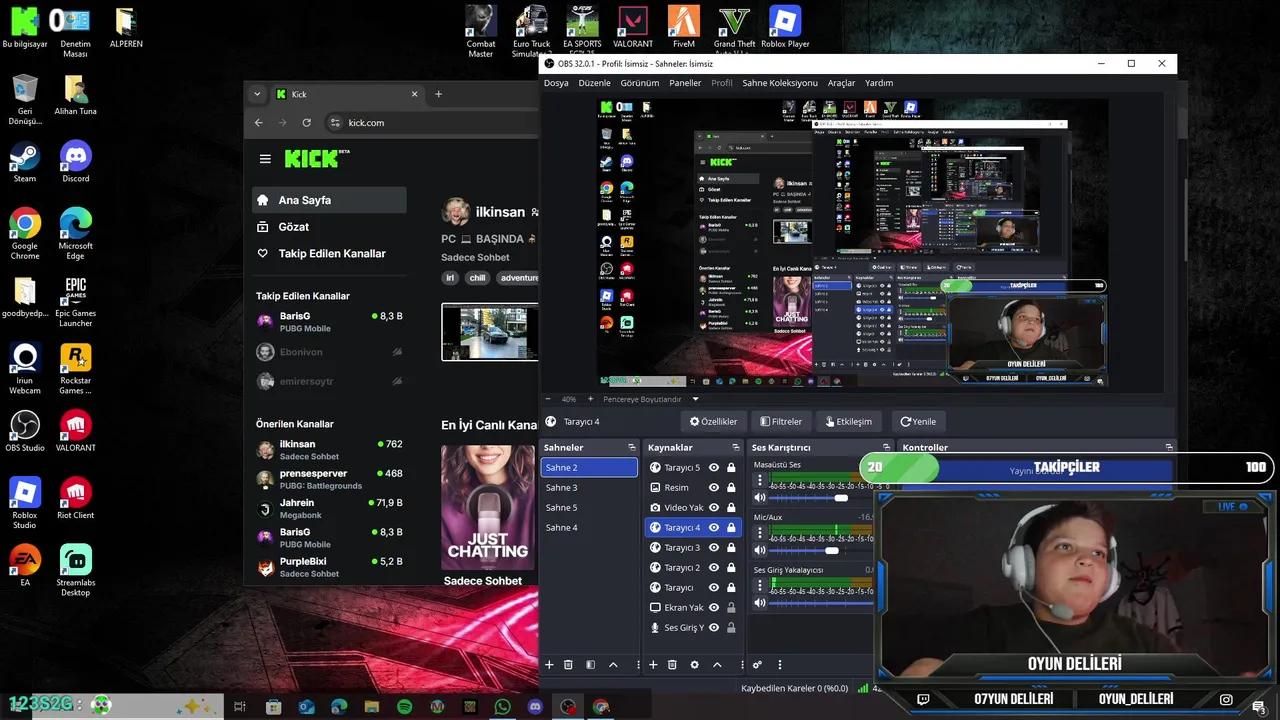
Task: Zoom out preview with minus icon
Action: (548, 399)
